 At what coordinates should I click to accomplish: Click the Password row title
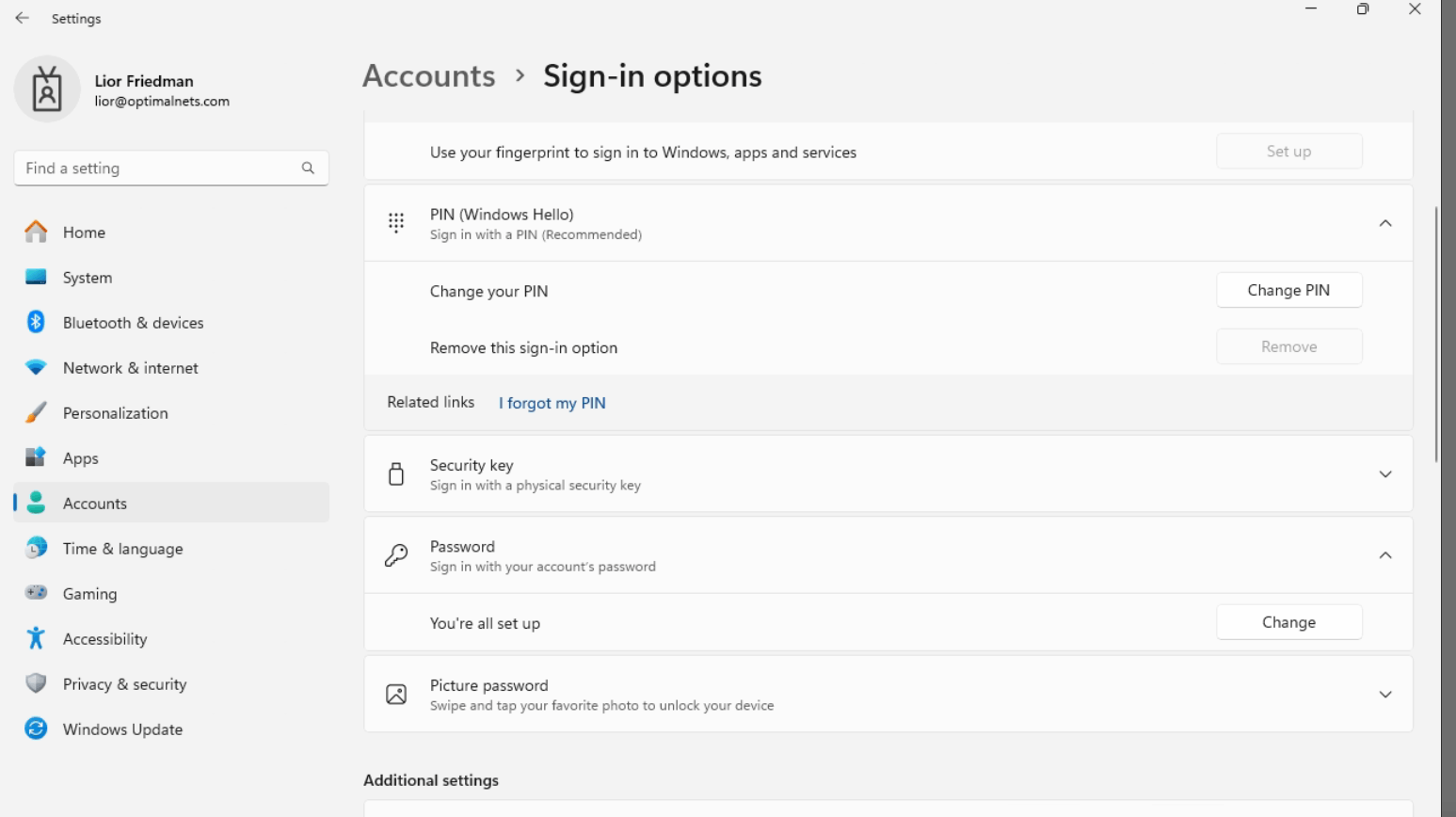pyautogui.click(x=462, y=546)
